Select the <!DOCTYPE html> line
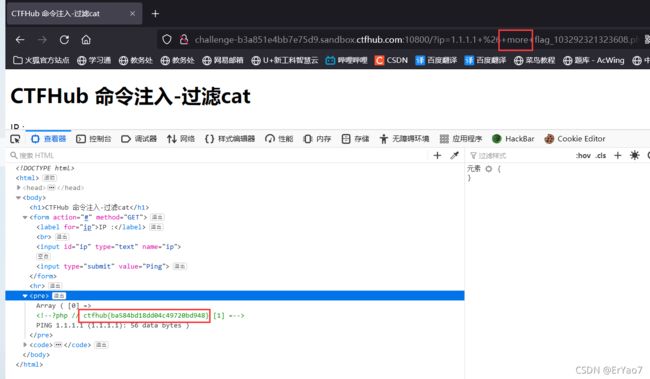This screenshot has width=650, height=379. click(x=45, y=168)
